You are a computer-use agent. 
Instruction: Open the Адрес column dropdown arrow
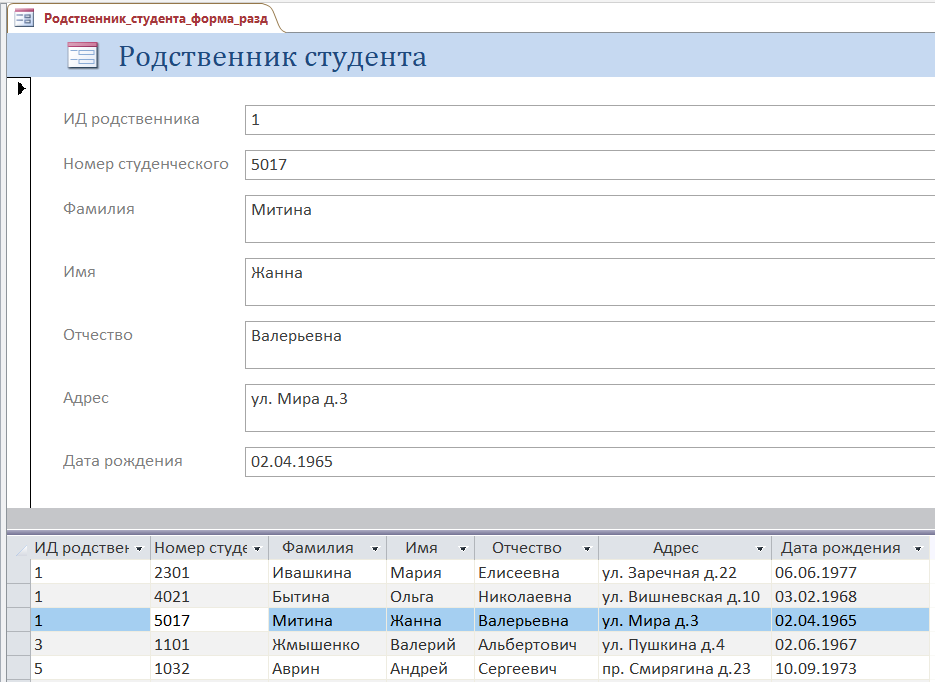[760, 548]
